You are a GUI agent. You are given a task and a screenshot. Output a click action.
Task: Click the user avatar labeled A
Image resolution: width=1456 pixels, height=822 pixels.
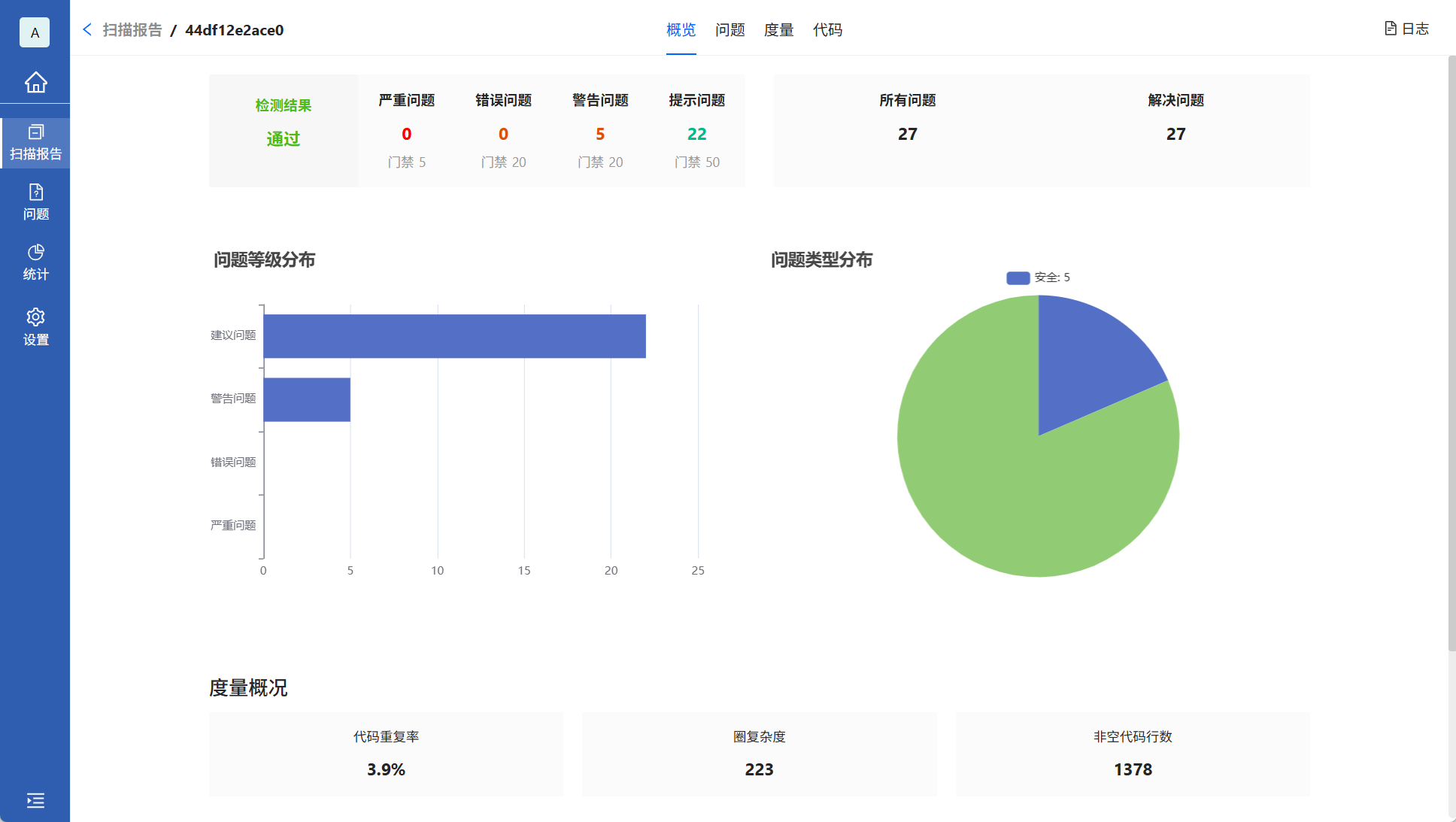[34, 32]
